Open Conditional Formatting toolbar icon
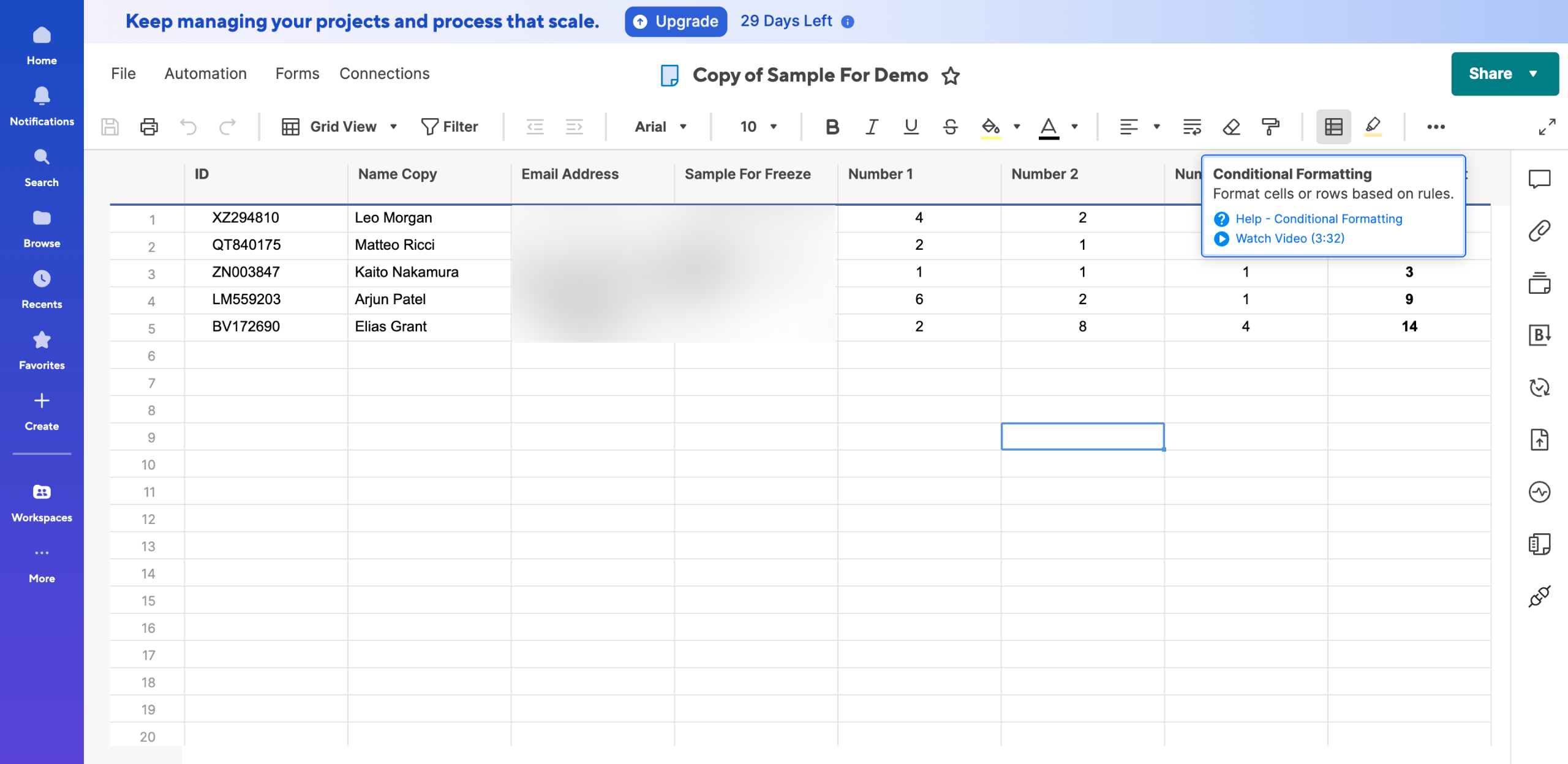 click(1333, 127)
